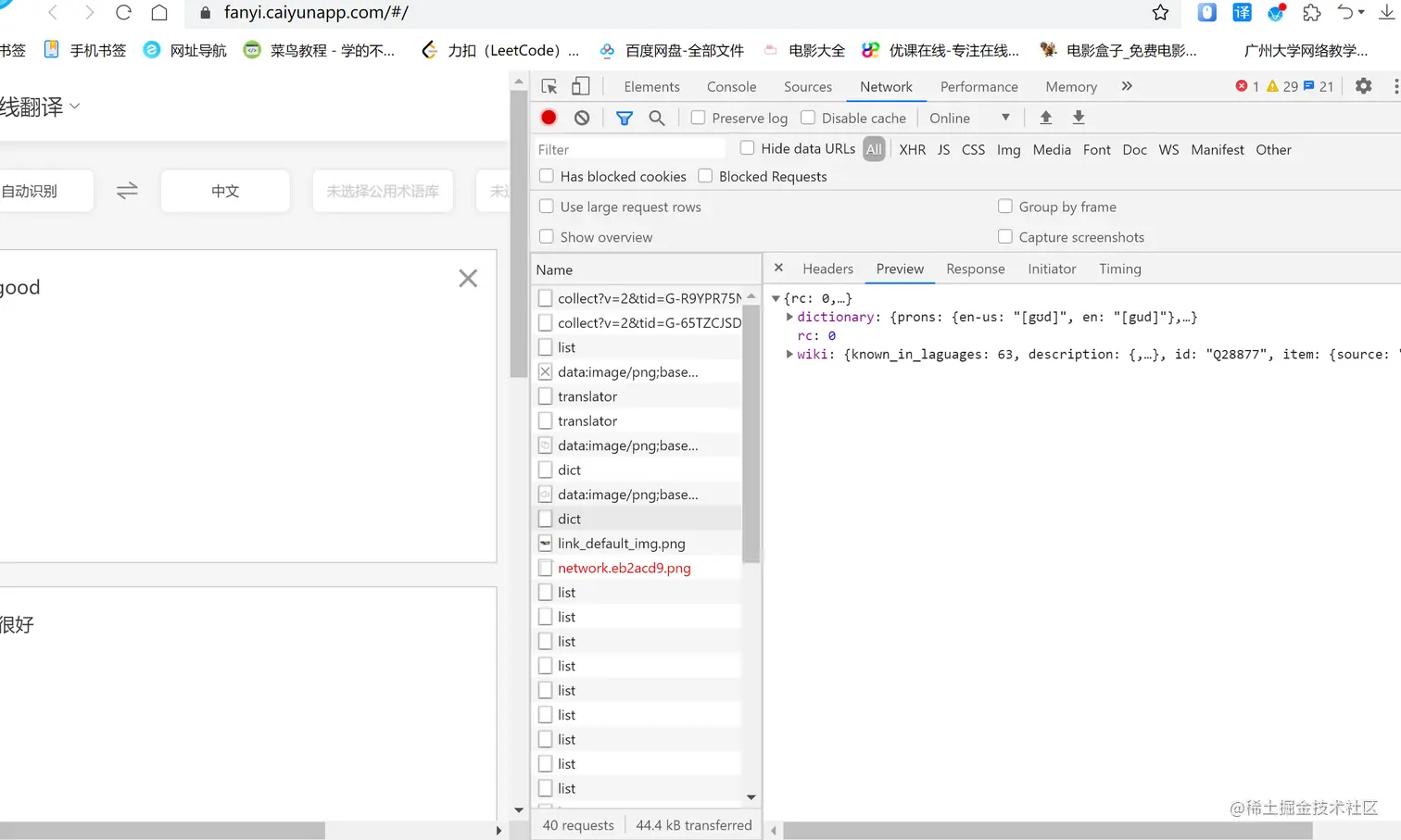Check Has blocked cookies
The height and width of the screenshot is (840, 1401).
click(x=547, y=176)
